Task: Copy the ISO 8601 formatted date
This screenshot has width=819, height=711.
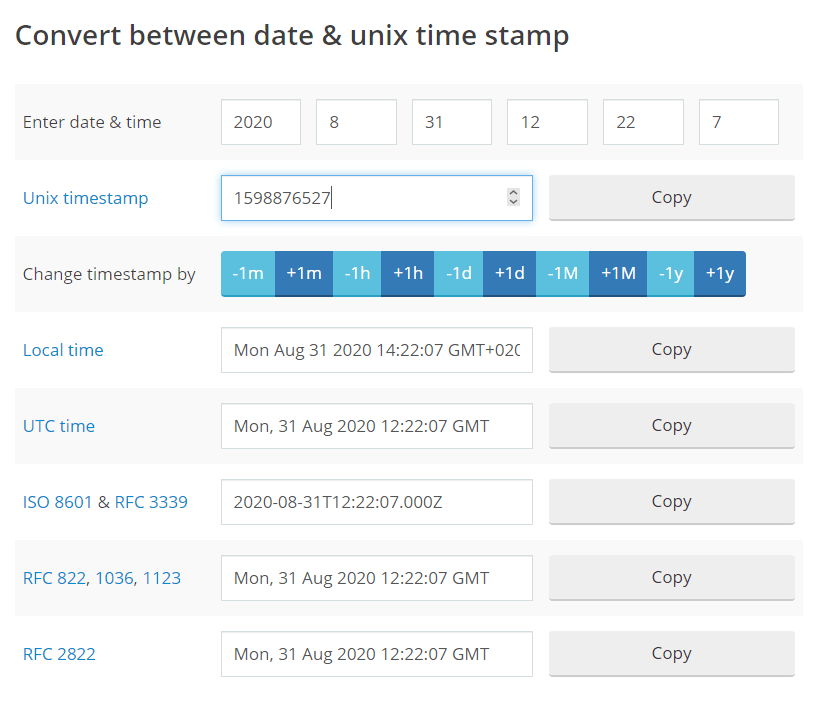Action: point(671,501)
